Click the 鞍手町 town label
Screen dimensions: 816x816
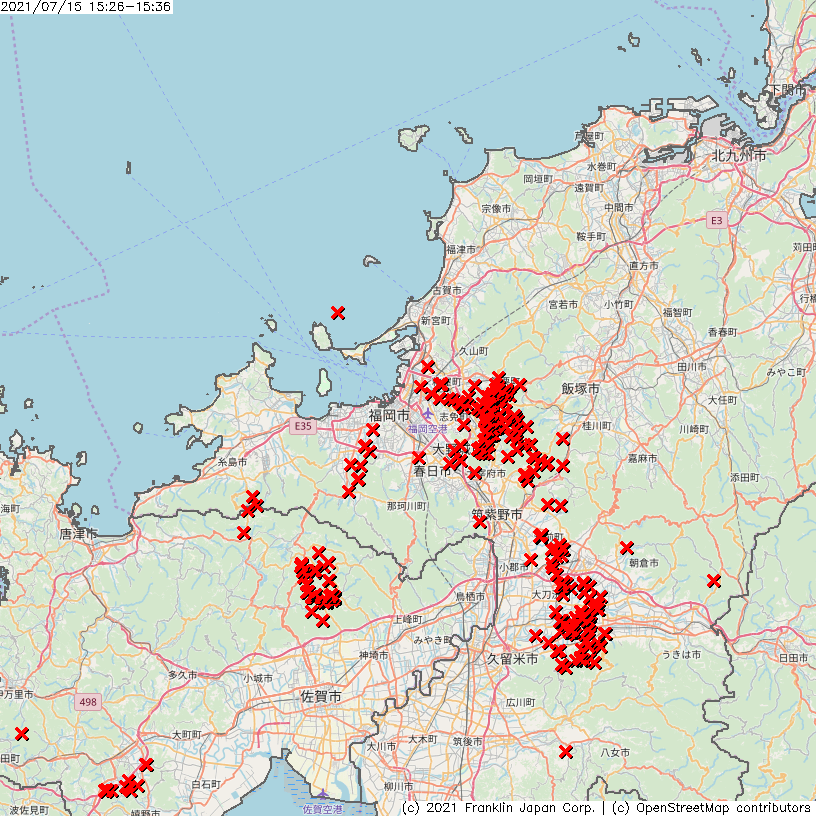point(591,237)
